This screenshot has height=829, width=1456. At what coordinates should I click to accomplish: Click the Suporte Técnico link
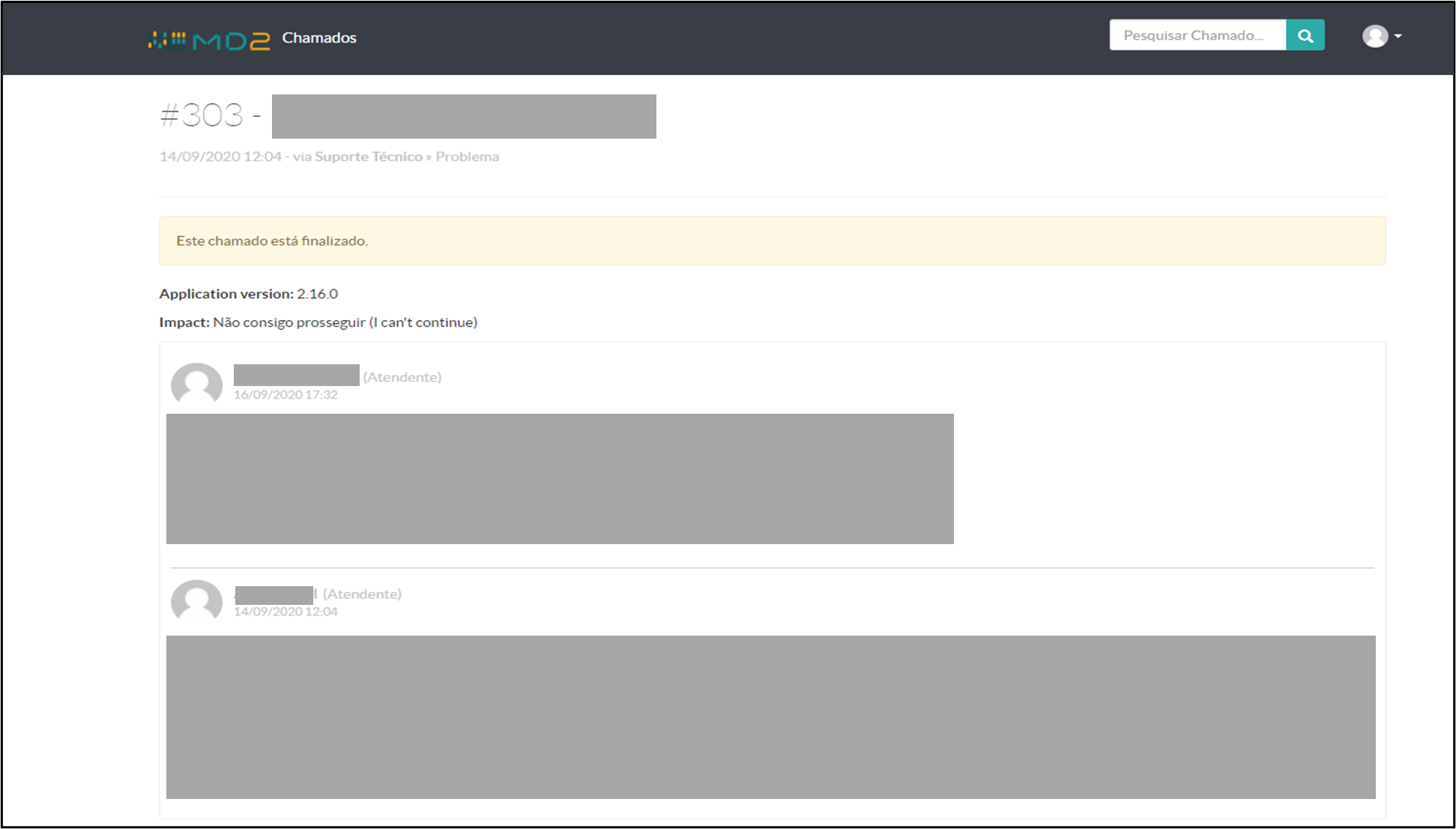pyautogui.click(x=369, y=157)
